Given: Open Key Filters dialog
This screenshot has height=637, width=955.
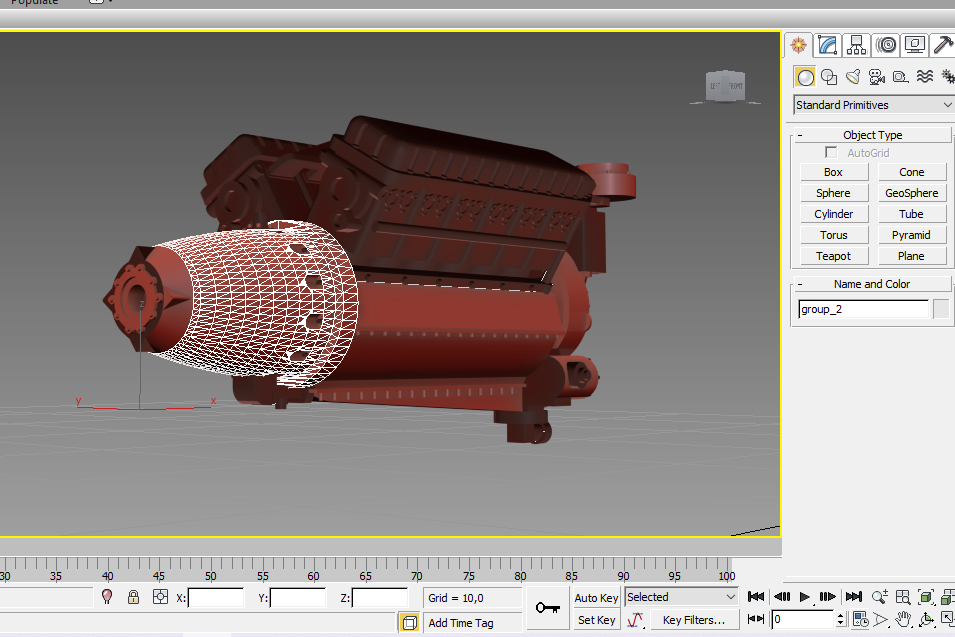Looking at the screenshot, I should [x=693, y=620].
